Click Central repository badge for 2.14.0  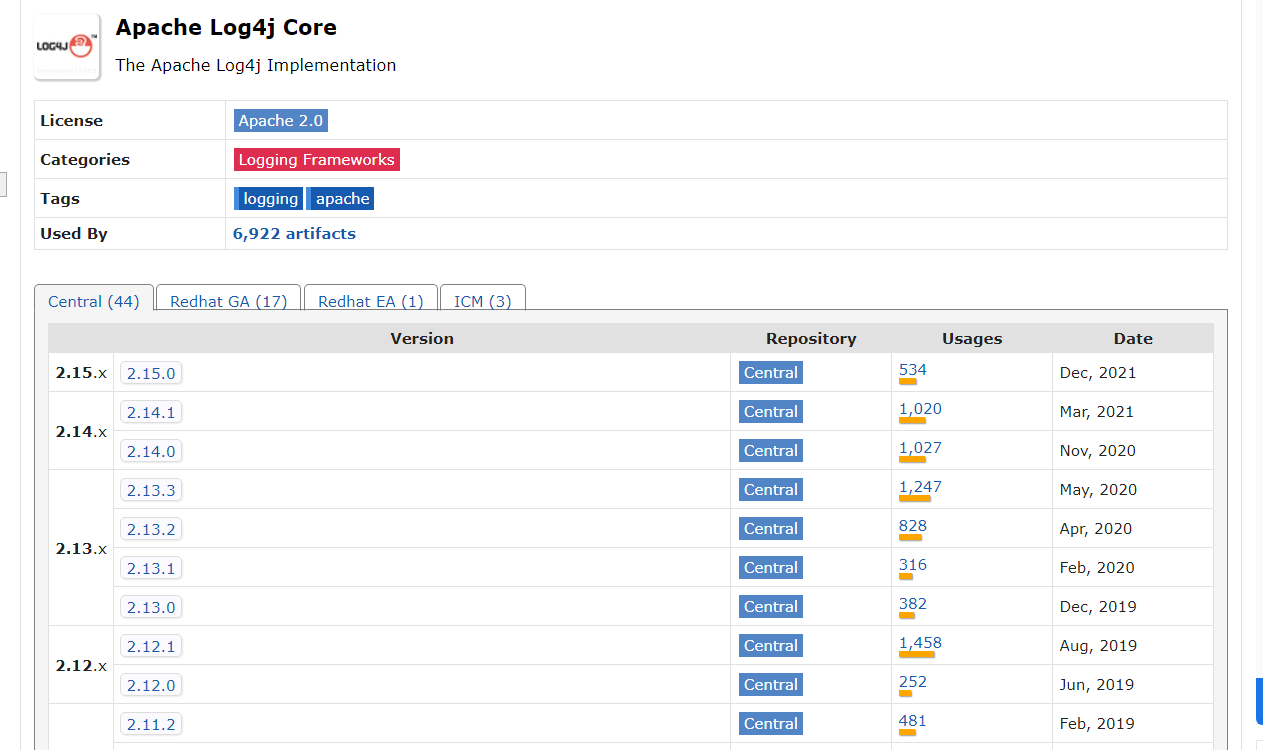coord(771,451)
